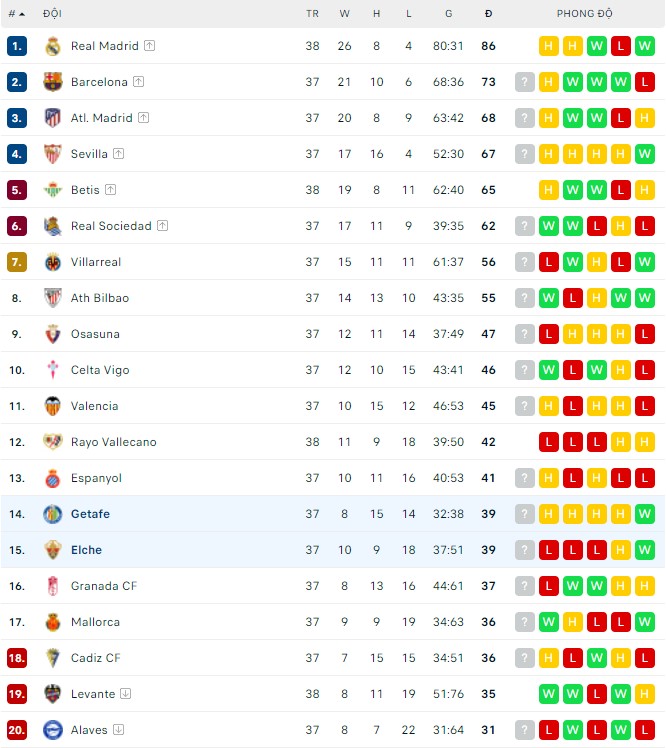Click the Levante club badge
Viewport: 666px width, 748px height.
[x=53, y=694]
